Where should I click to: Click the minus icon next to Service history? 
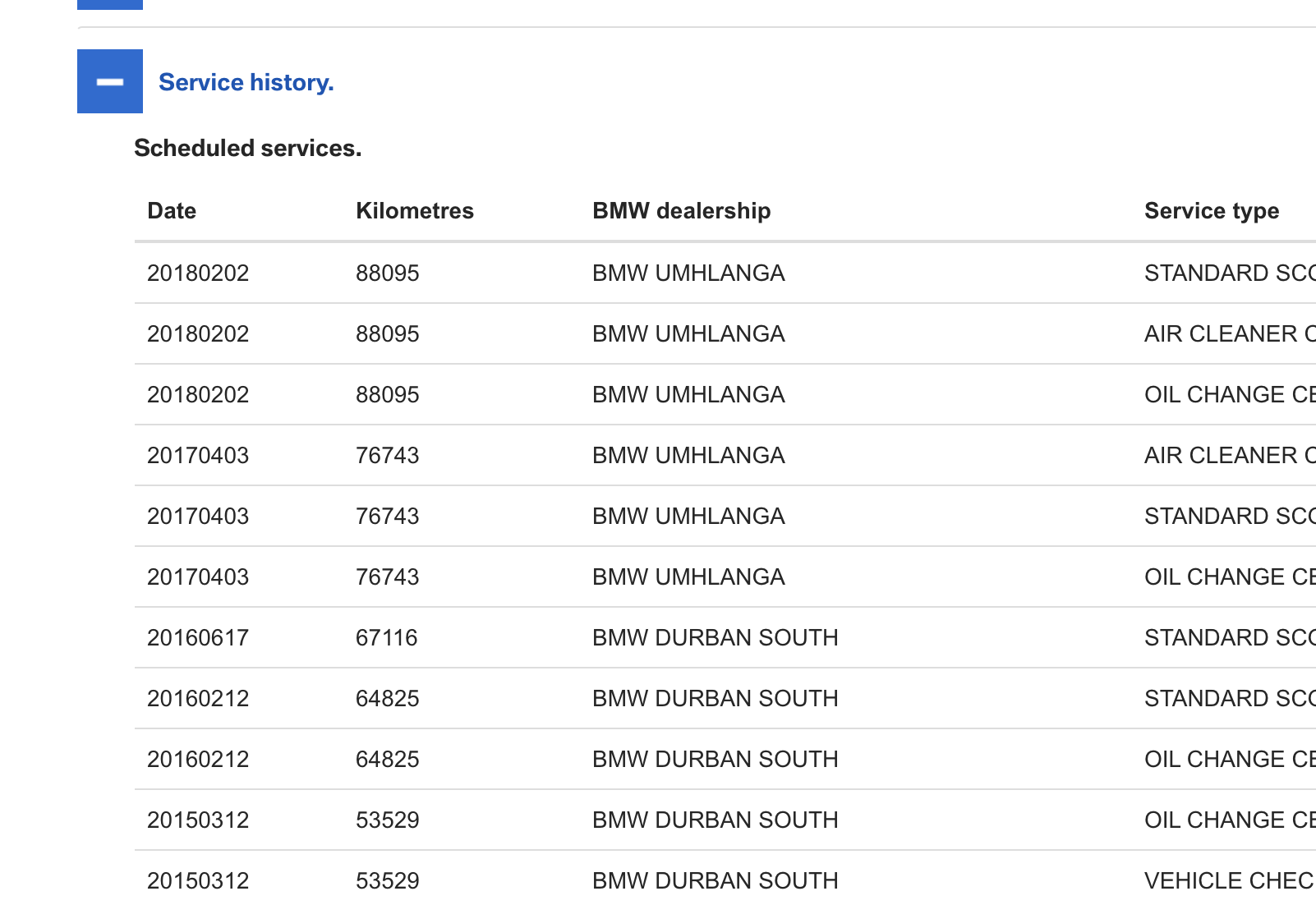coord(109,81)
